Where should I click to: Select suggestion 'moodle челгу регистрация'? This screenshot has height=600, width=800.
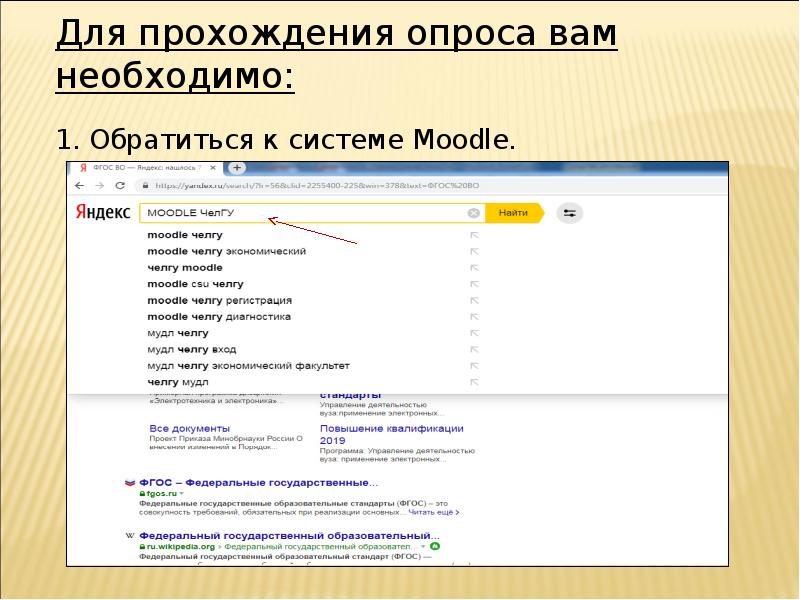219,300
